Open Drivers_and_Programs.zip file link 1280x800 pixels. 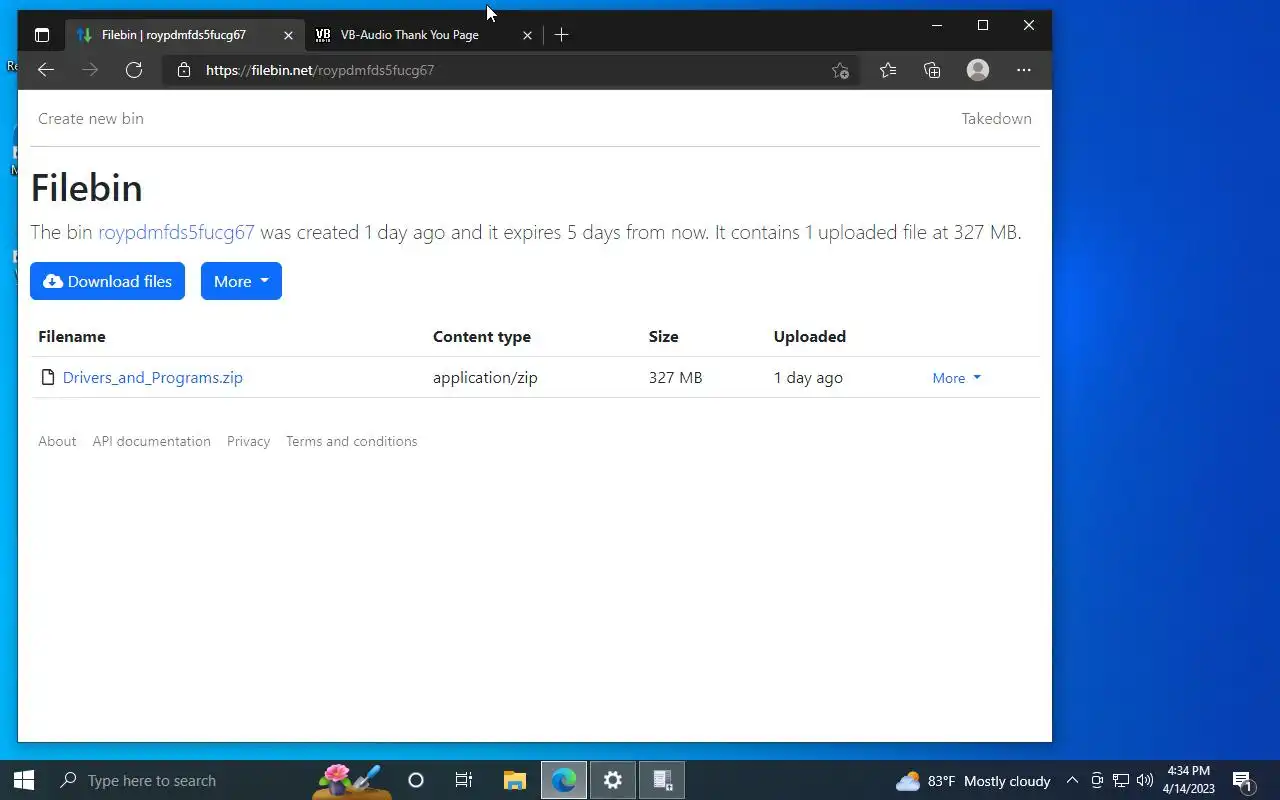pyautogui.click(x=153, y=377)
